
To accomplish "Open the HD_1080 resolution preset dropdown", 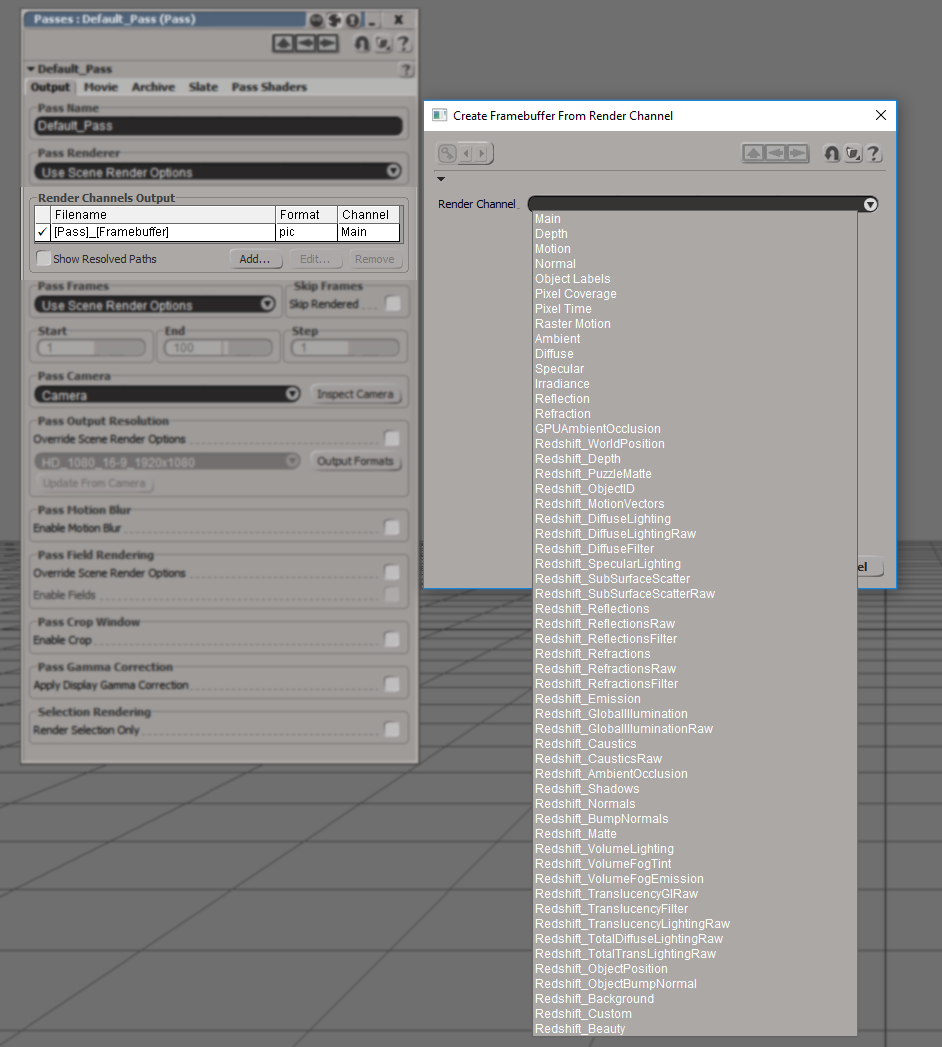I will coord(167,462).
